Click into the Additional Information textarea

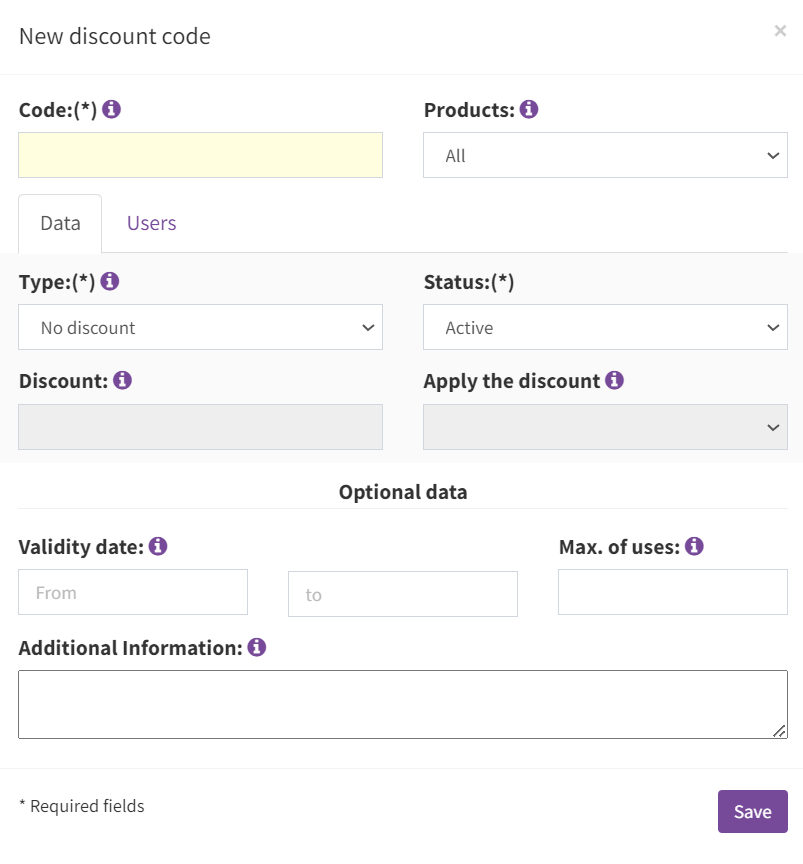click(402, 704)
